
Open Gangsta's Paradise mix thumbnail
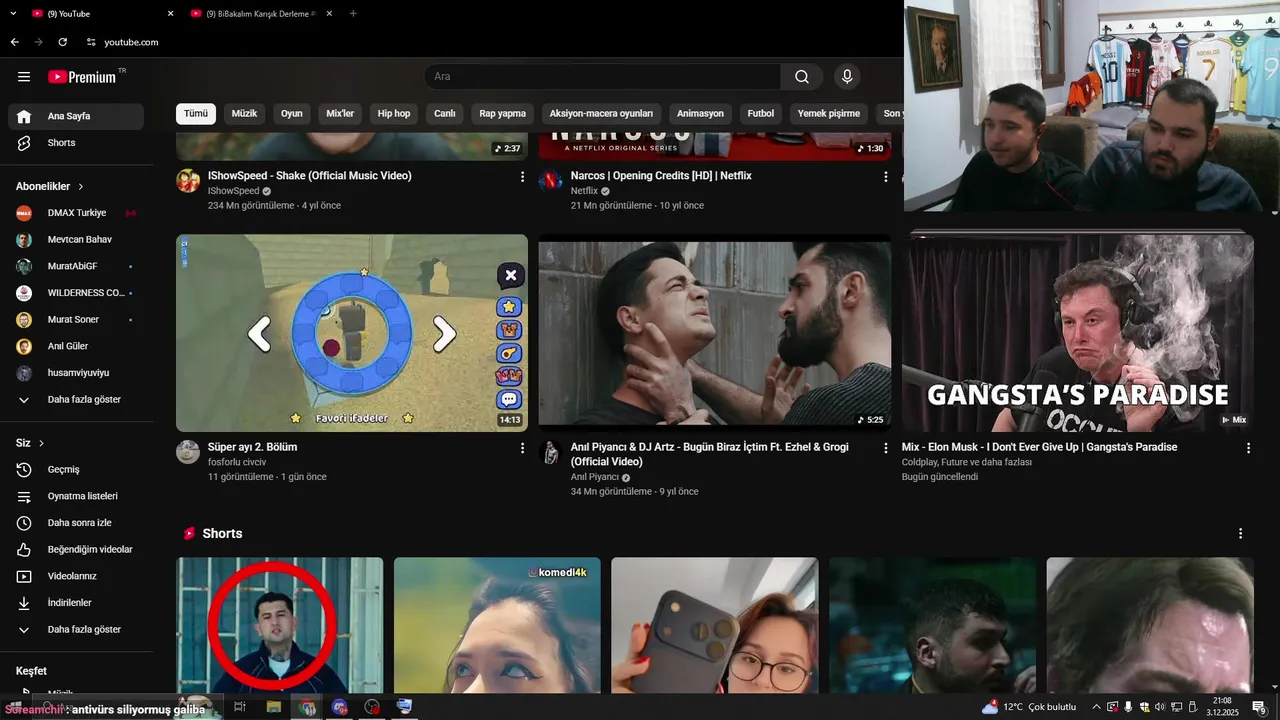(x=1077, y=333)
